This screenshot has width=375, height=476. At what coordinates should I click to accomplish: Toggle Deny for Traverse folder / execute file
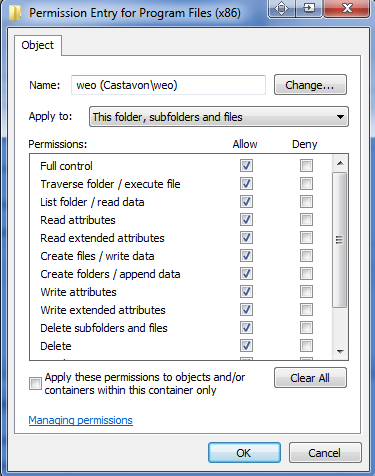coord(306,184)
